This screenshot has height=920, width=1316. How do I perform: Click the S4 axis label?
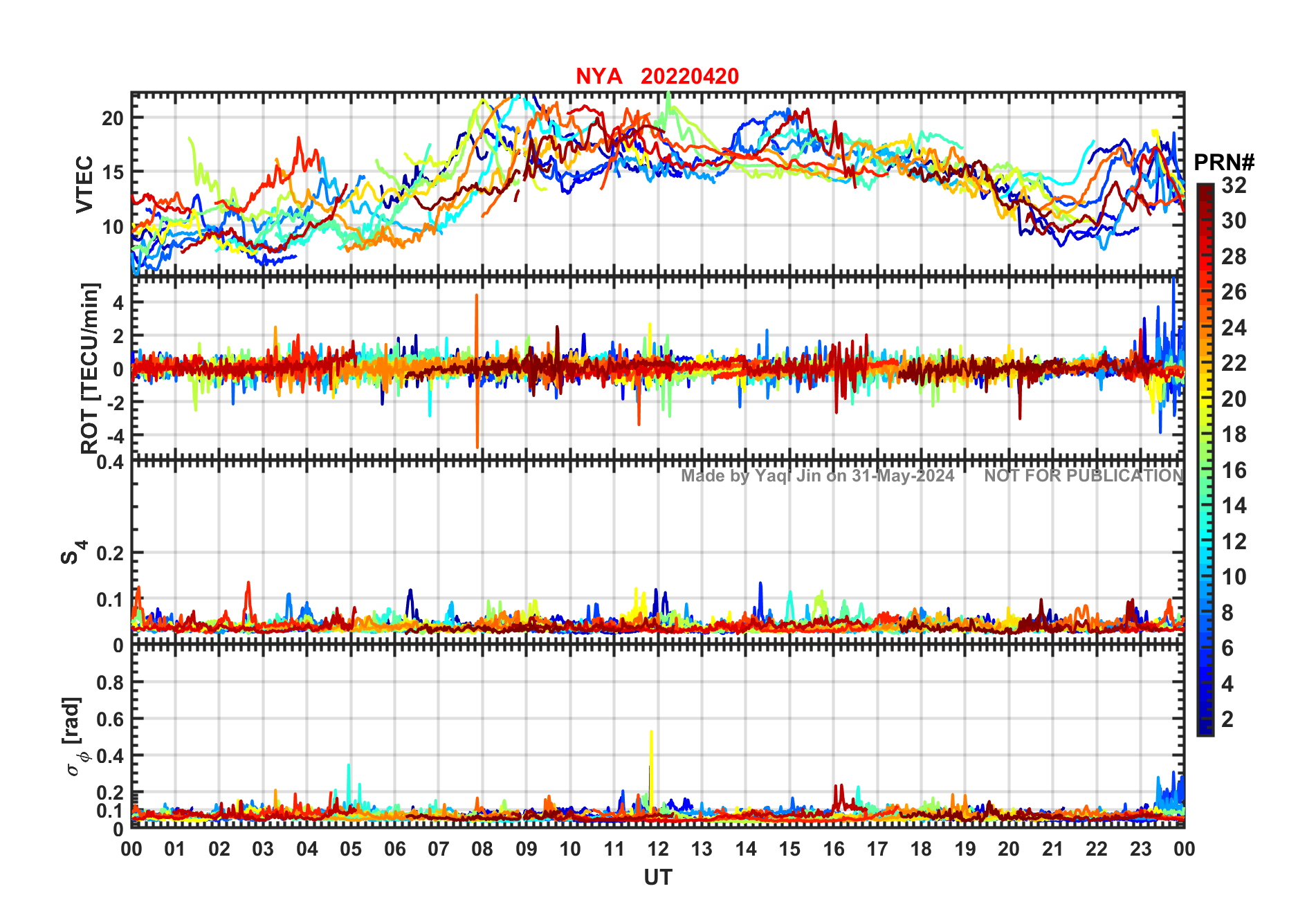pyautogui.click(x=73, y=552)
